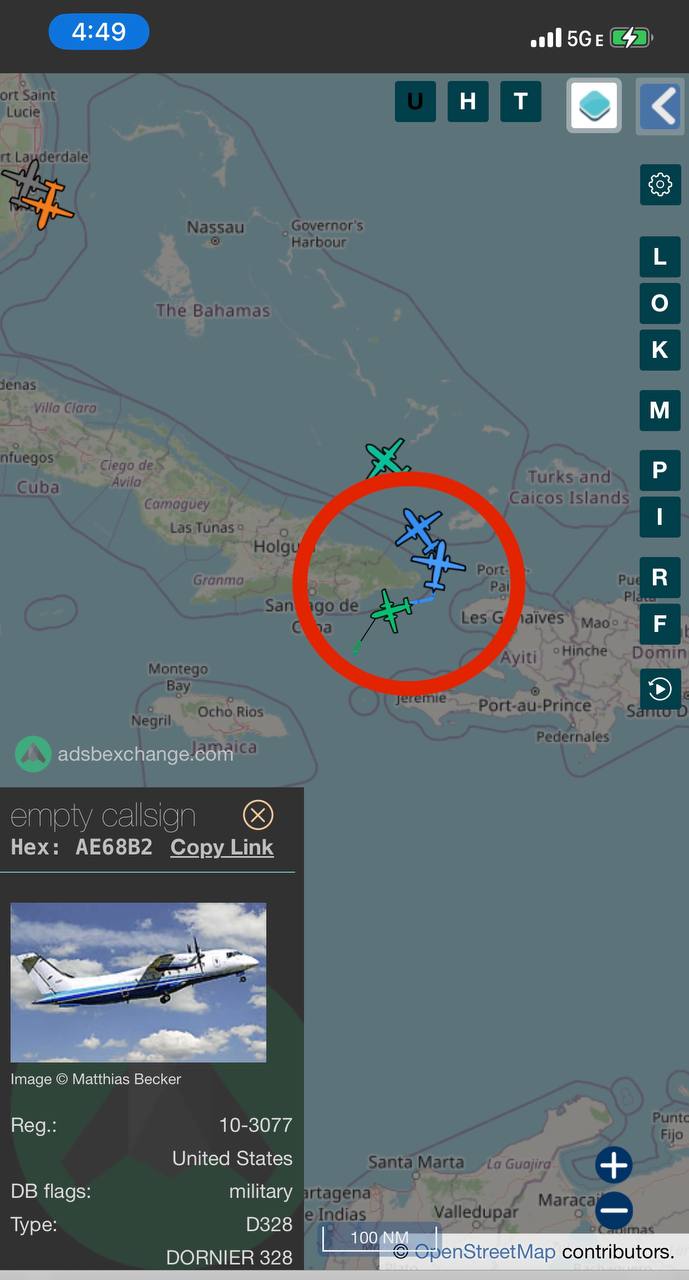The height and width of the screenshot is (1280, 689).
Task: Close the aircraft info panel
Action: (258, 816)
